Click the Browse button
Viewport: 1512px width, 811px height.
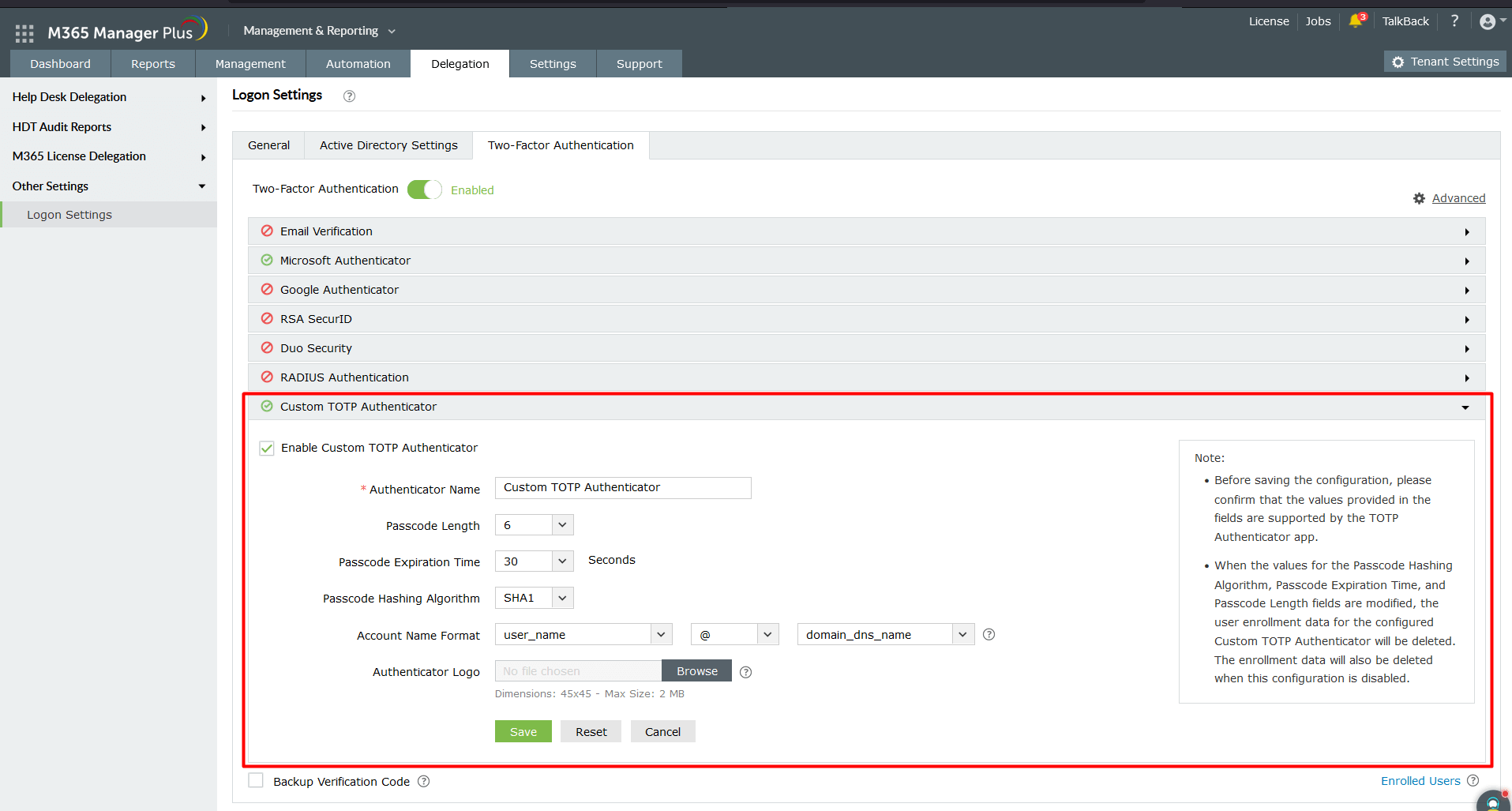coord(697,670)
